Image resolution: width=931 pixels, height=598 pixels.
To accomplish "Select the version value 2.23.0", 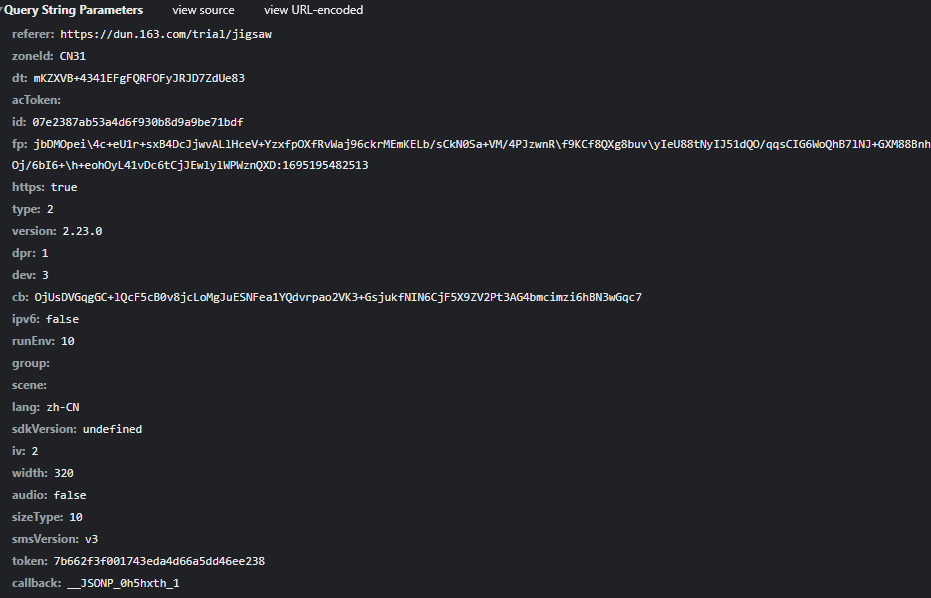I will [82, 231].
